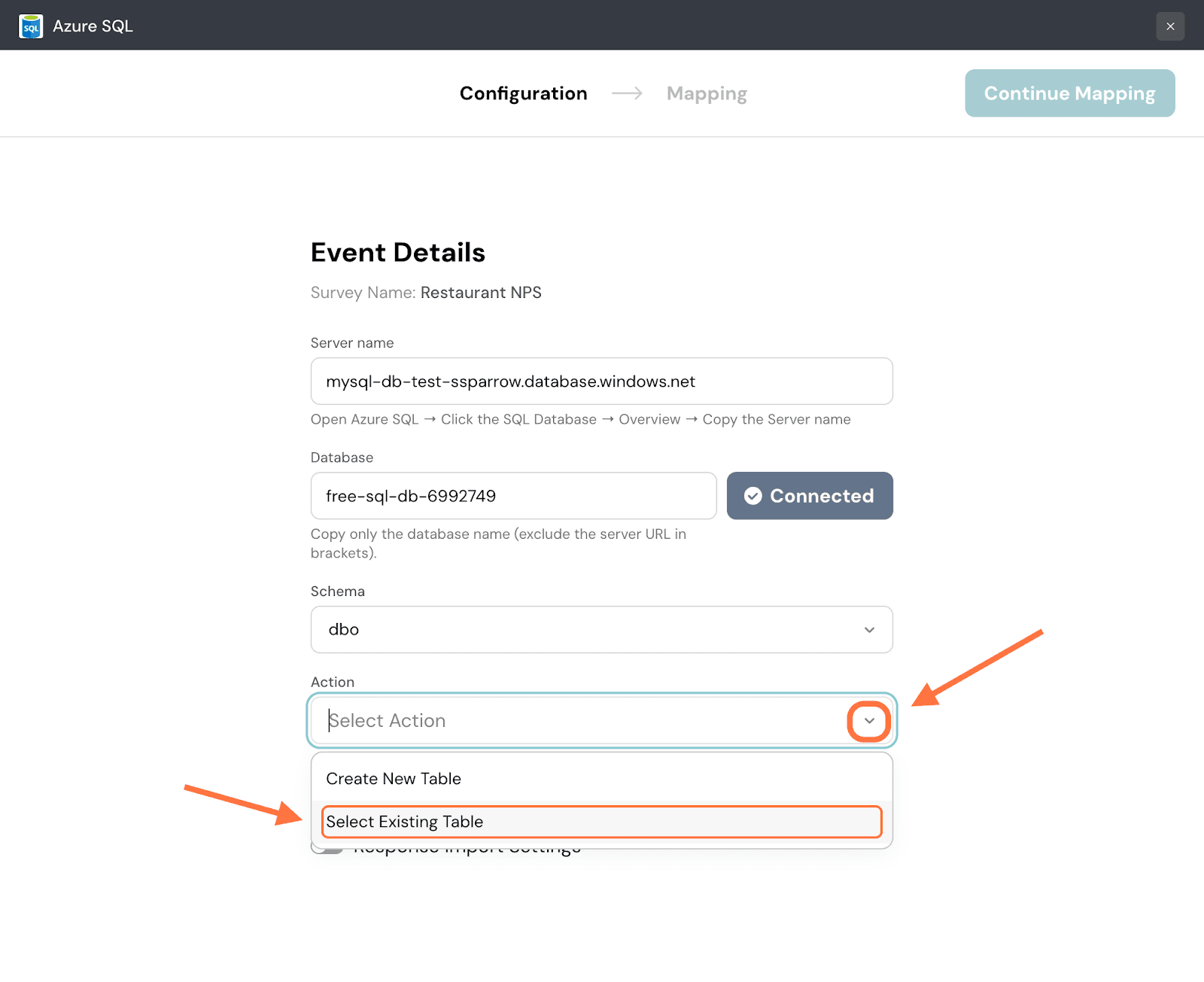Switch to the Mapping step
This screenshot has height=982, width=1204.
point(707,93)
